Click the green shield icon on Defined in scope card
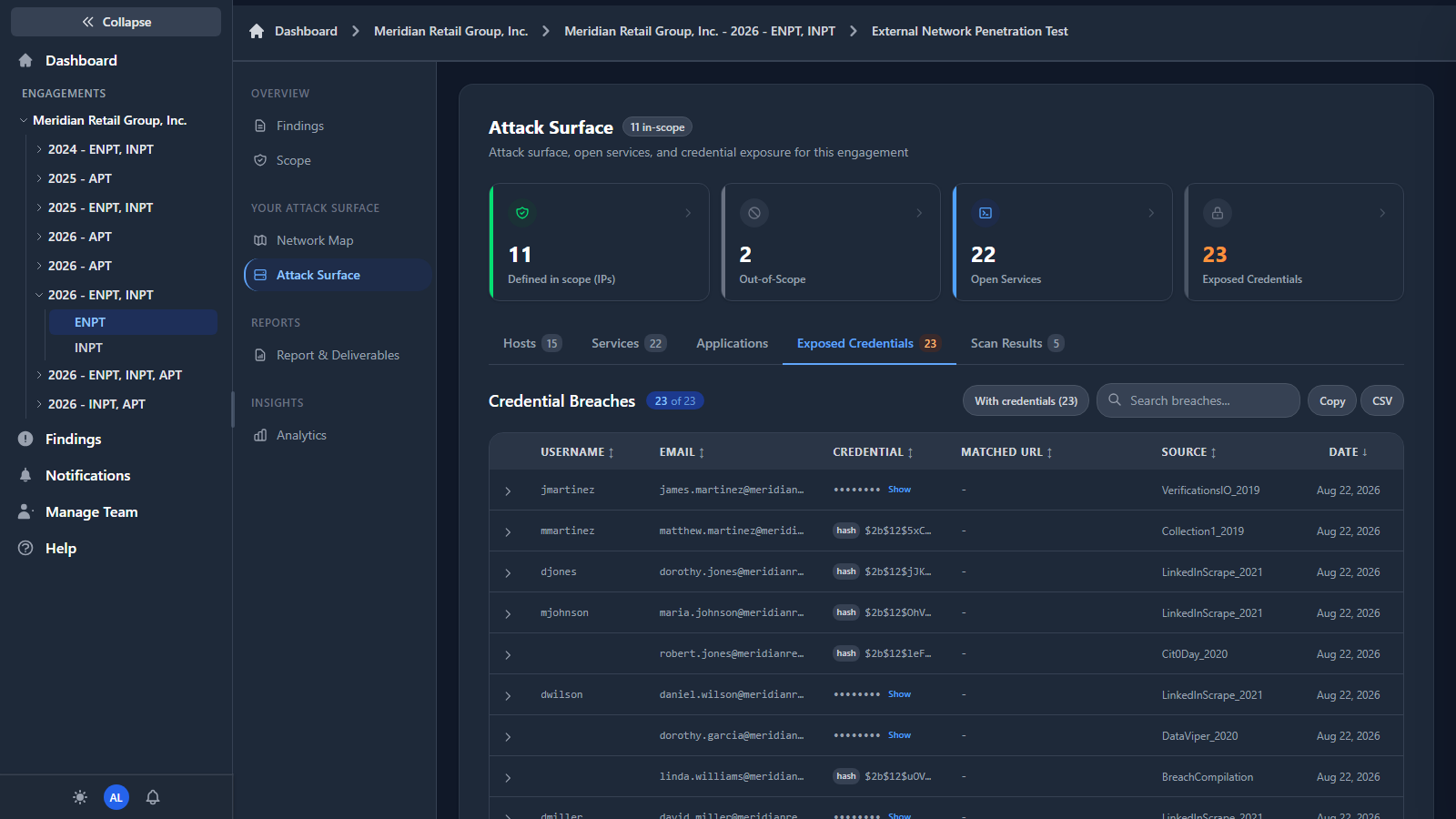1456x819 pixels. (522, 213)
